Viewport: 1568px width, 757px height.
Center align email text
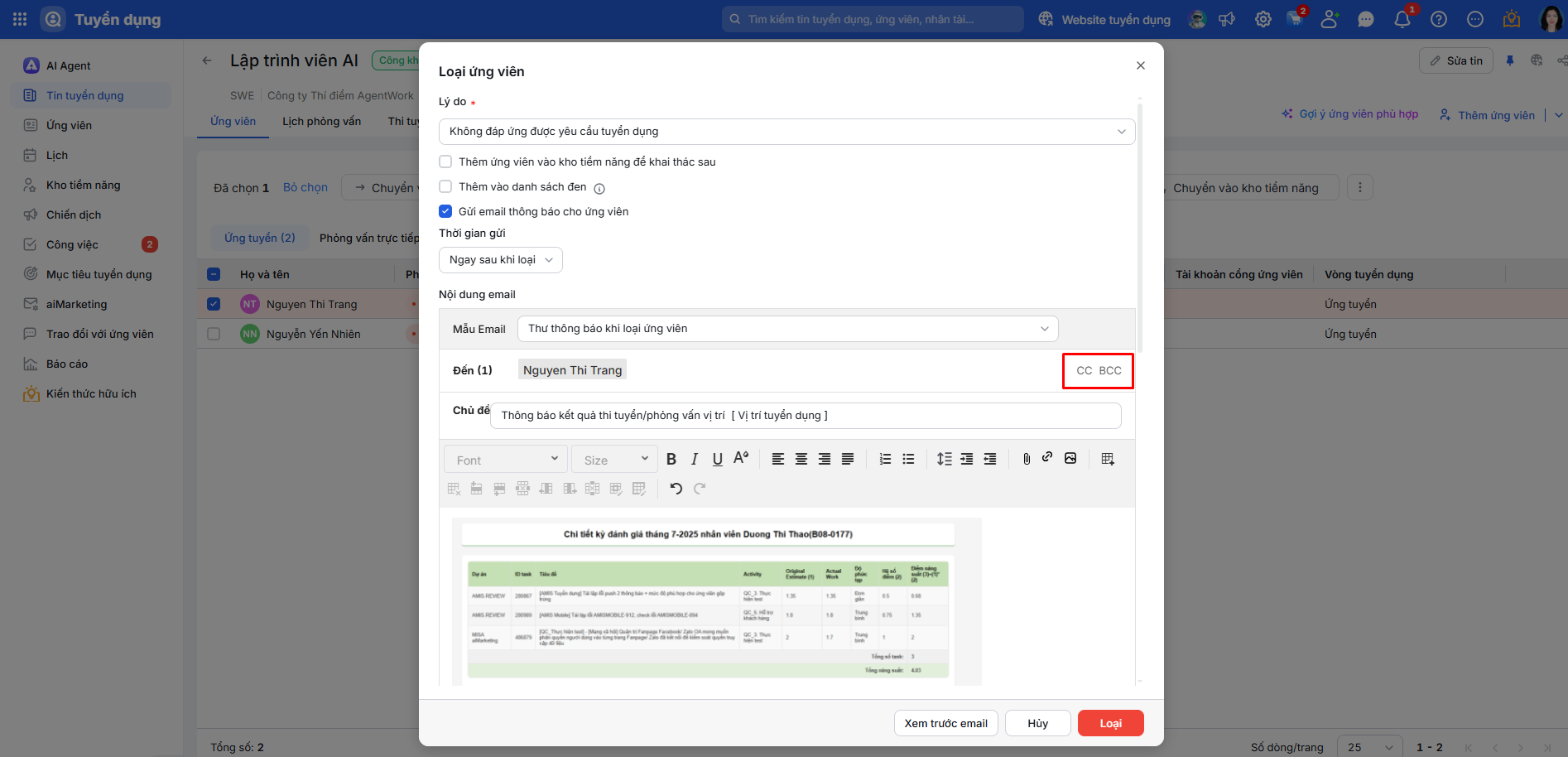801,459
